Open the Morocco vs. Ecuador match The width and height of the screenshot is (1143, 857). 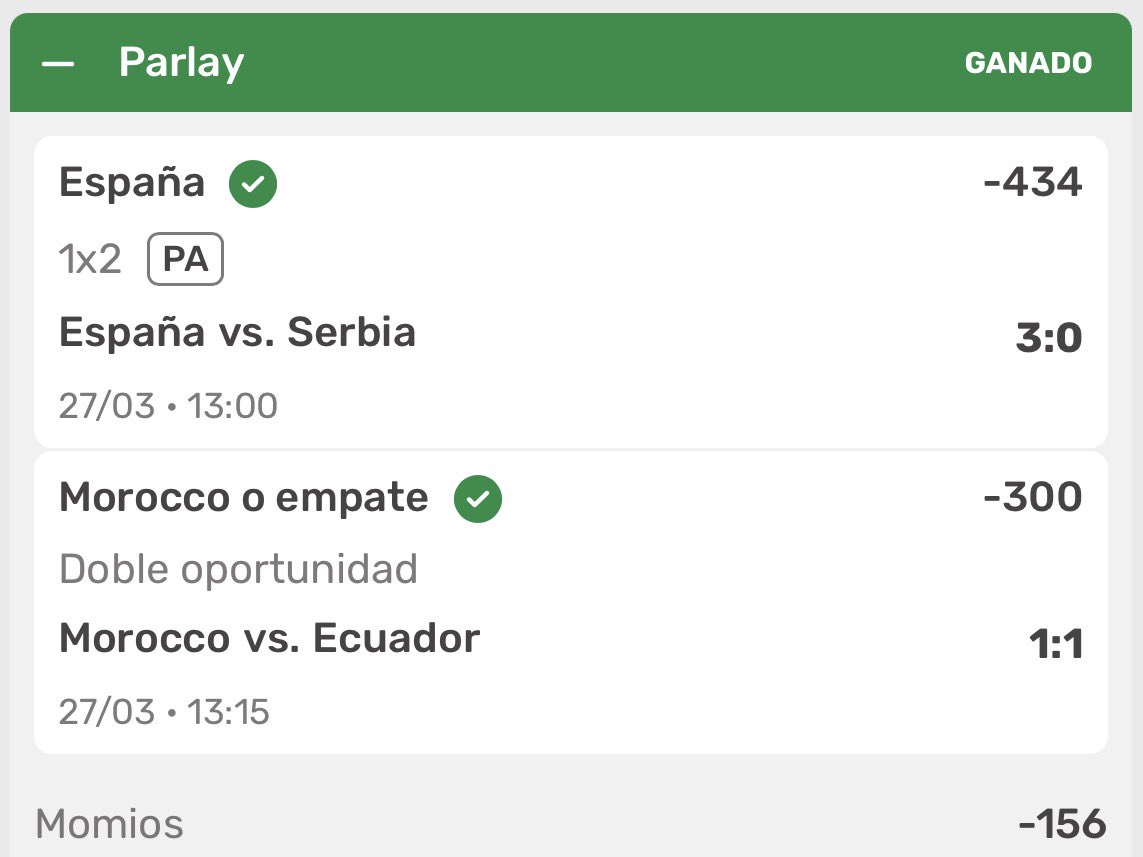(x=269, y=638)
